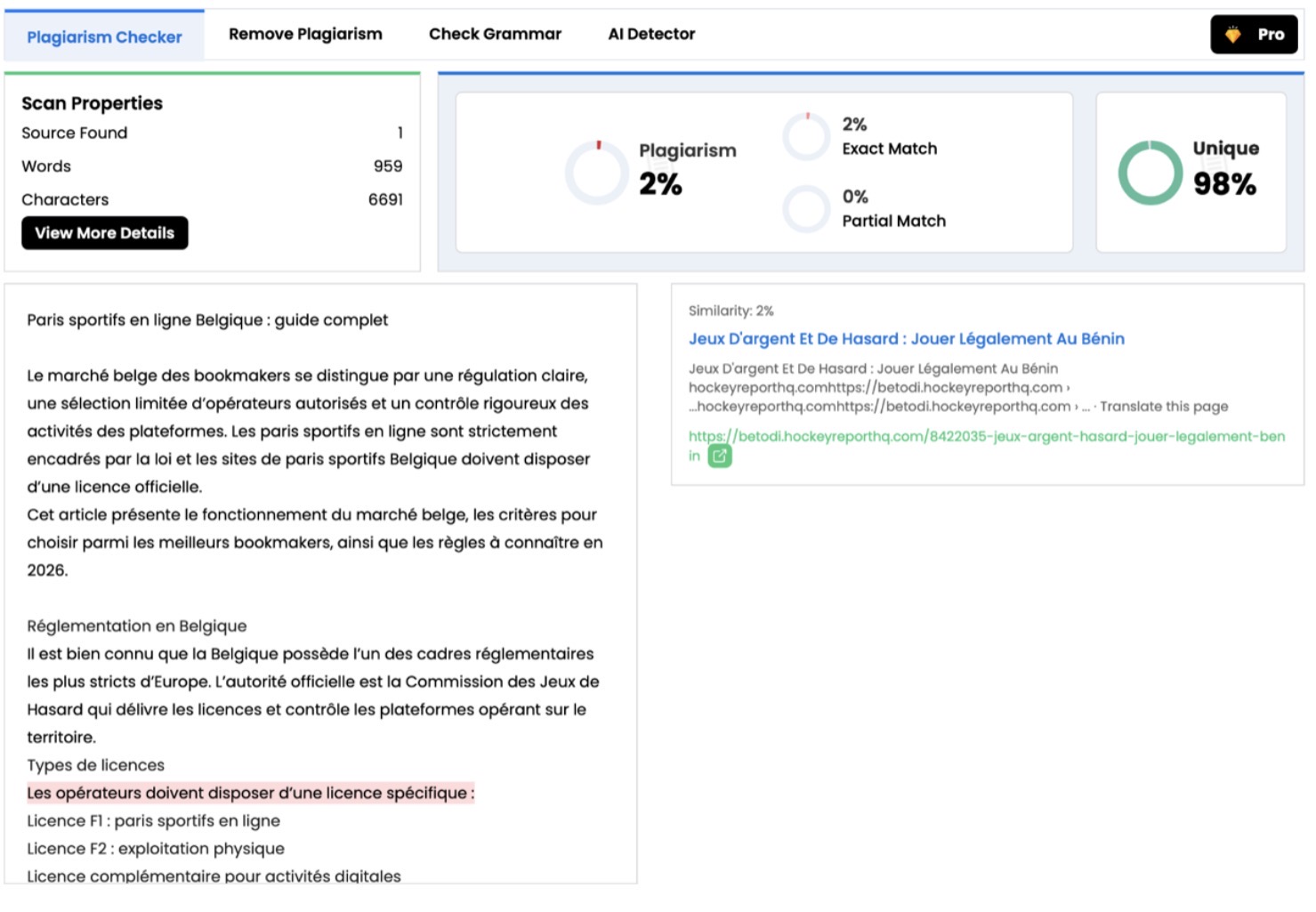This screenshot has width=1316, height=912.
Task: Click the Scan Properties heading
Action: pyautogui.click(x=93, y=103)
